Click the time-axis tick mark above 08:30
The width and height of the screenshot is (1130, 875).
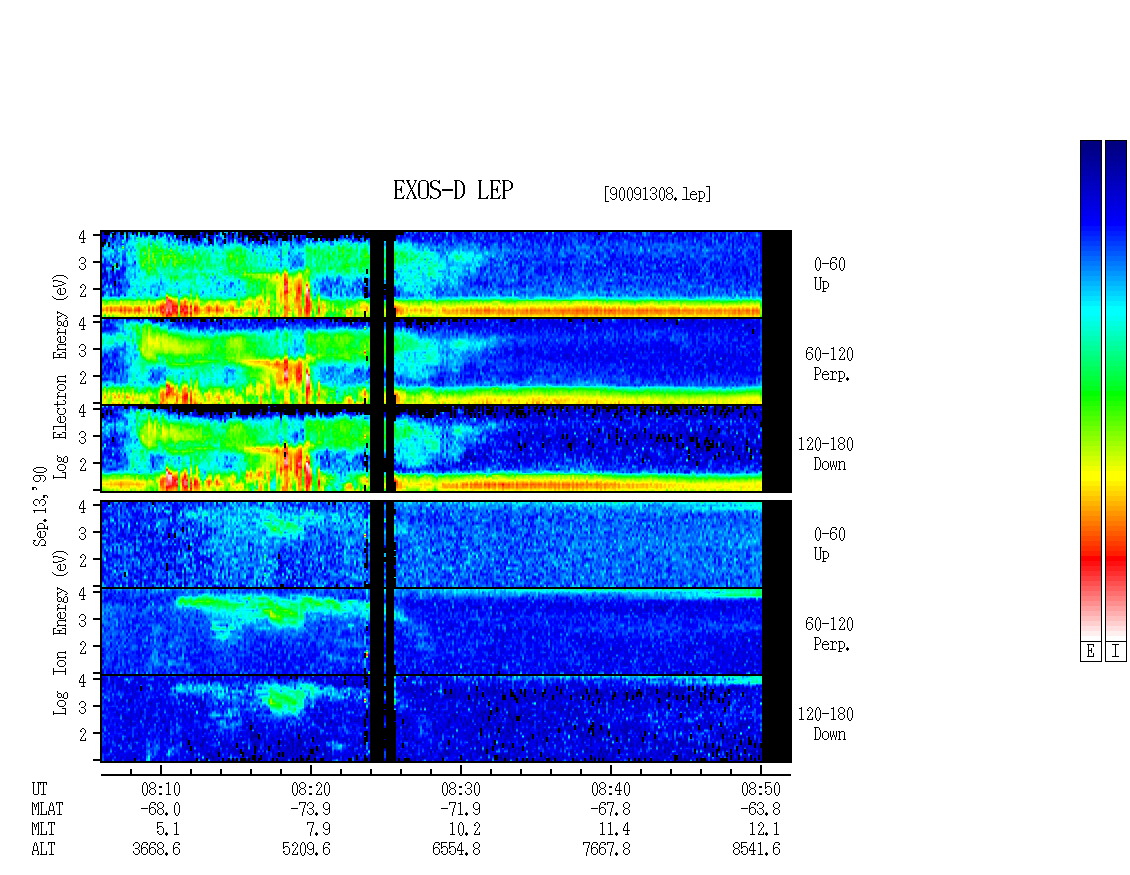point(461,770)
